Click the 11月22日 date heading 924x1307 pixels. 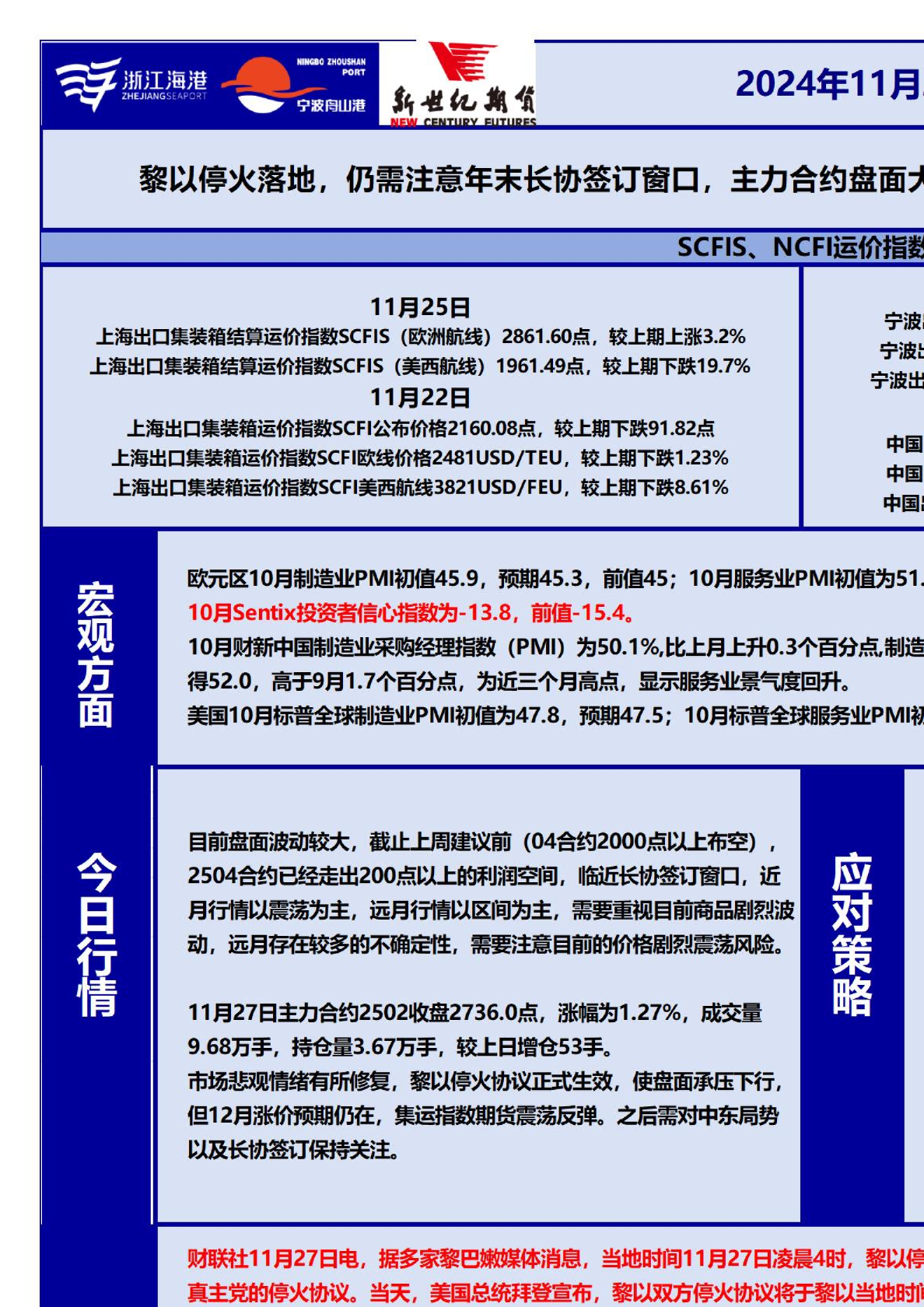420,398
